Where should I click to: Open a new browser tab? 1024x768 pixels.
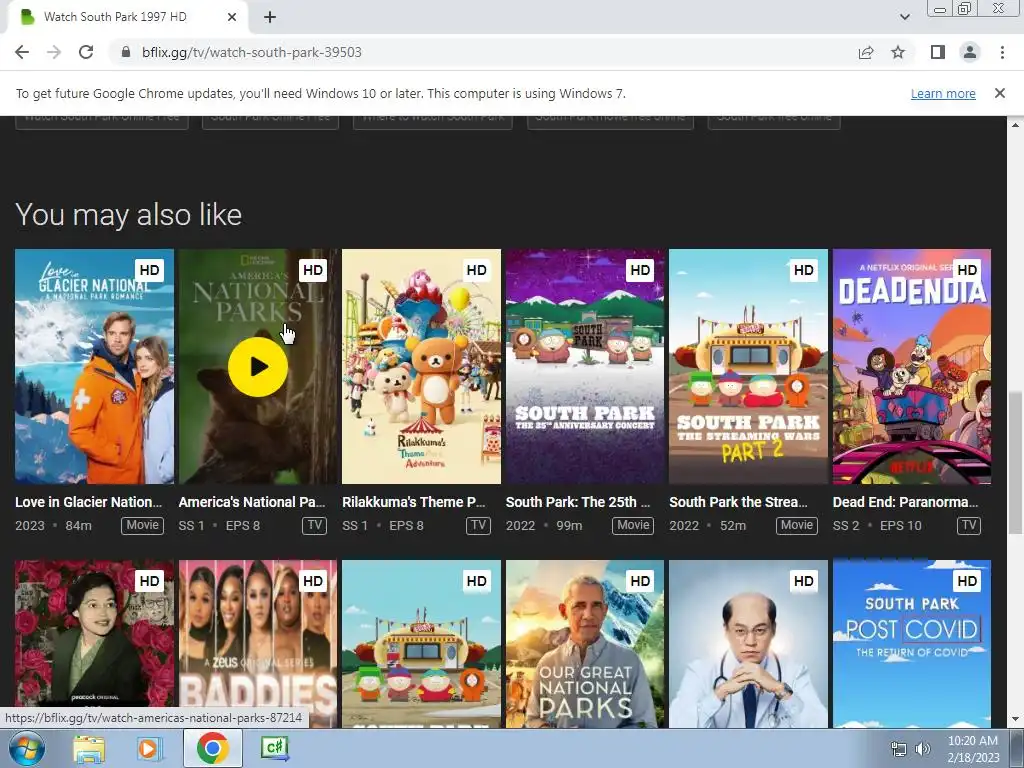tap(270, 17)
